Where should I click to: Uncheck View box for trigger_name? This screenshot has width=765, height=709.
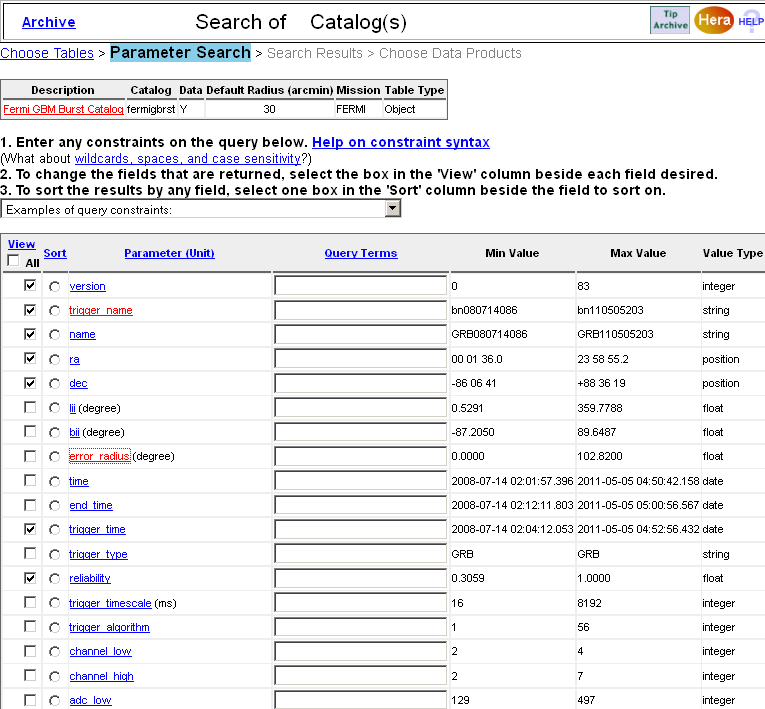[30, 309]
